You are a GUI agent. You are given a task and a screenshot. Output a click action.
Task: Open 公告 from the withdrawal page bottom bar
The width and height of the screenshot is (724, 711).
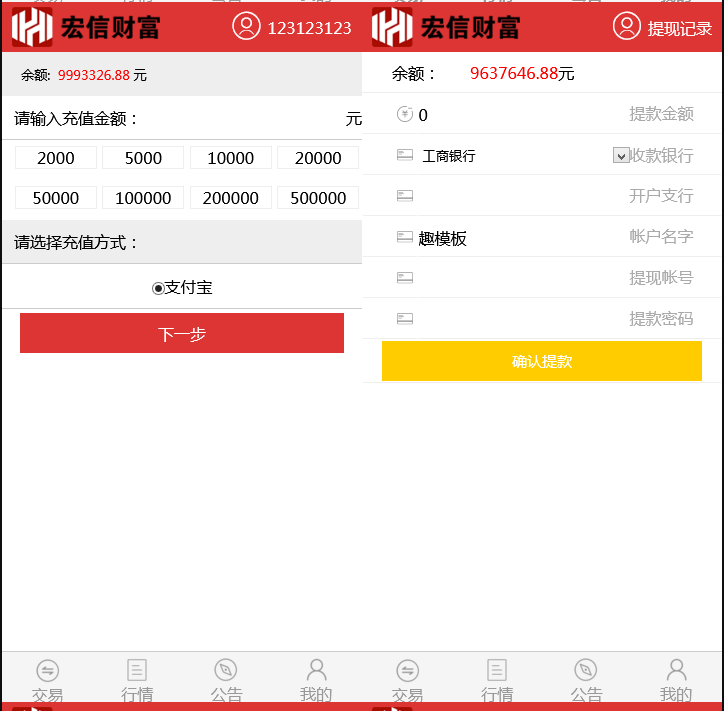(x=586, y=671)
